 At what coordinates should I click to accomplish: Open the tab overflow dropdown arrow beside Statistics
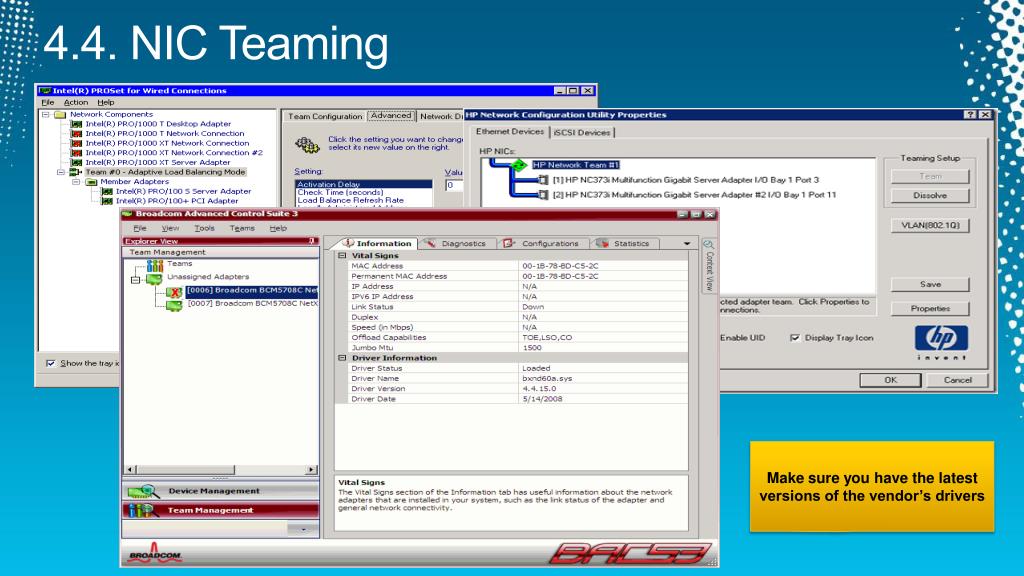pyautogui.click(x=686, y=244)
